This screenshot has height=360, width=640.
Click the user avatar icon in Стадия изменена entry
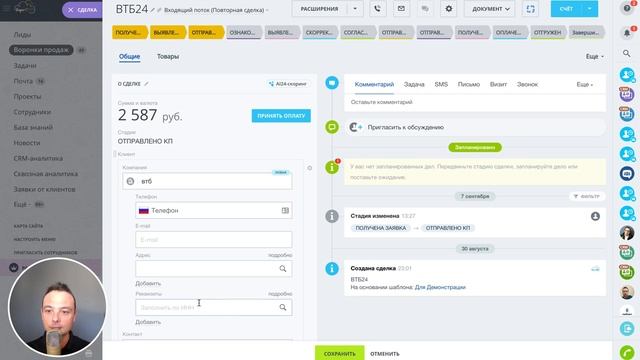pos(595,216)
